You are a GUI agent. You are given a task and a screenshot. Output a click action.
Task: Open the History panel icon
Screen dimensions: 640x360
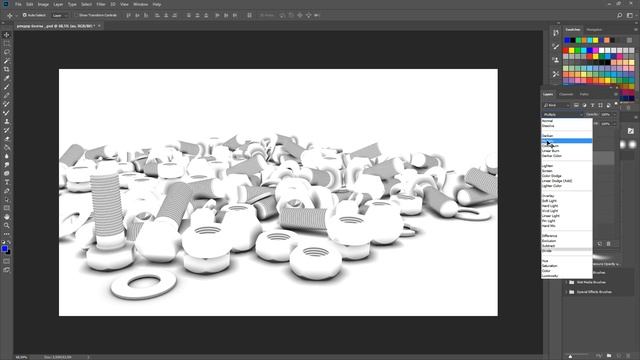click(556, 33)
